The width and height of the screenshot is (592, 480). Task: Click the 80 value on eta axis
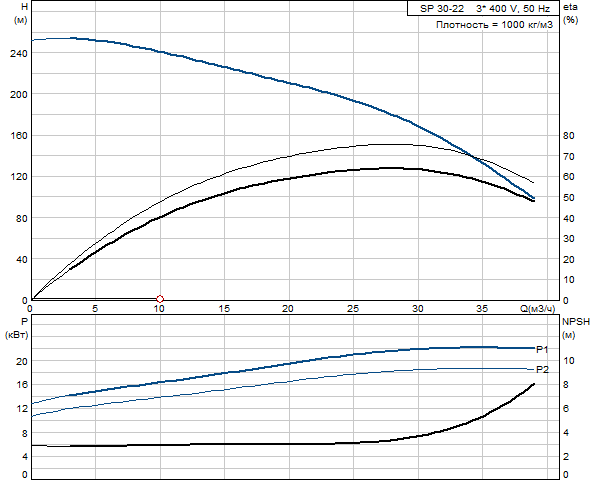point(569,136)
